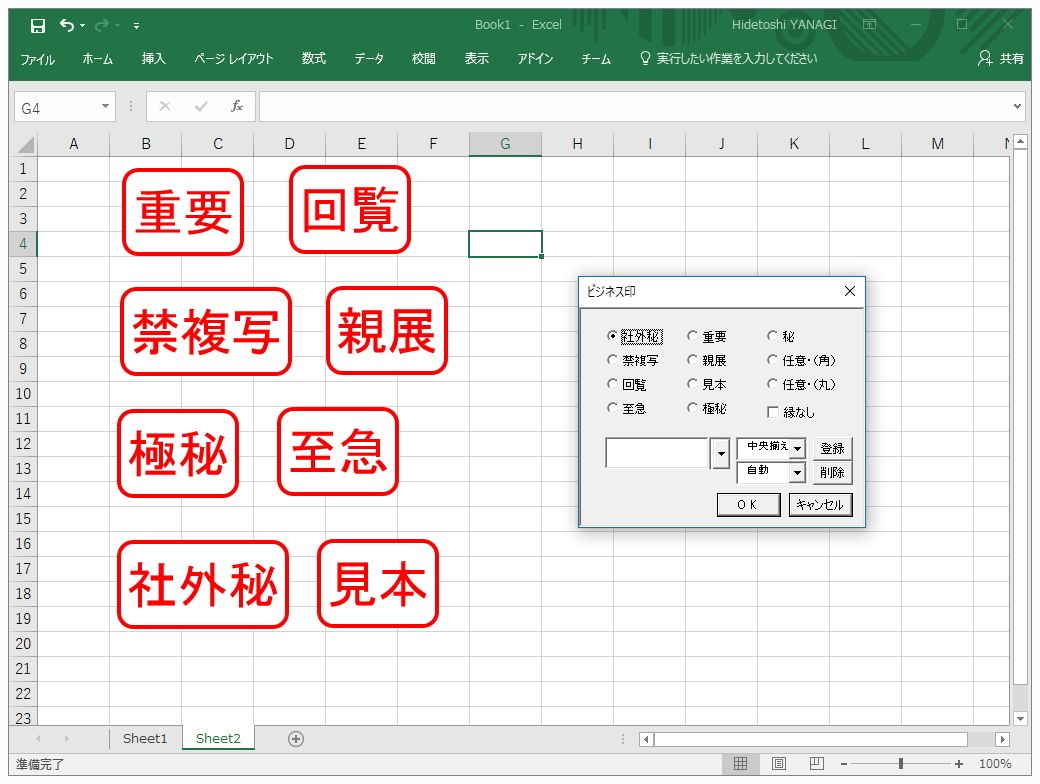Expand the formula bar chevron
This screenshot has width=1040, height=784.
[x=1017, y=106]
